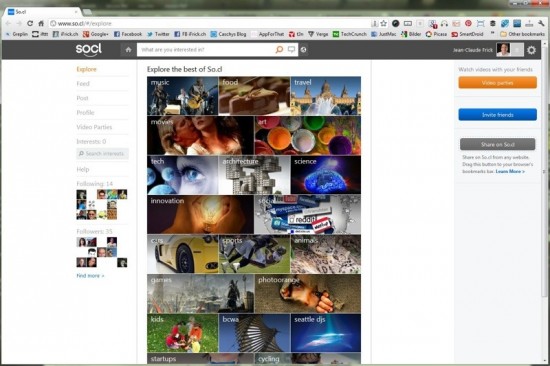Click the orange search magnifier icon
The width and height of the screenshot is (550, 366).
pos(279,50)
